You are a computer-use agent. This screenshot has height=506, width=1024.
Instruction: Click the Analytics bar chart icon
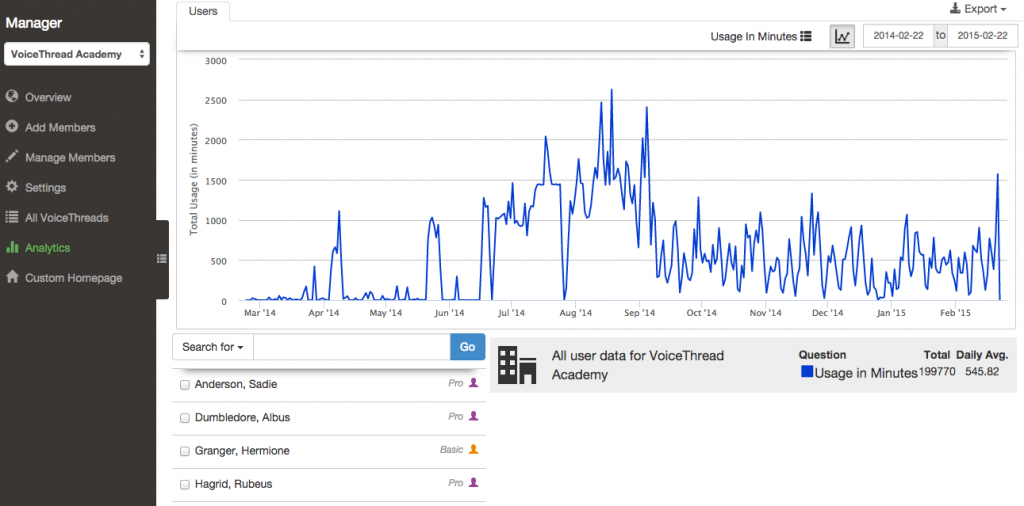pyautogui.click(x=11, y=247)
